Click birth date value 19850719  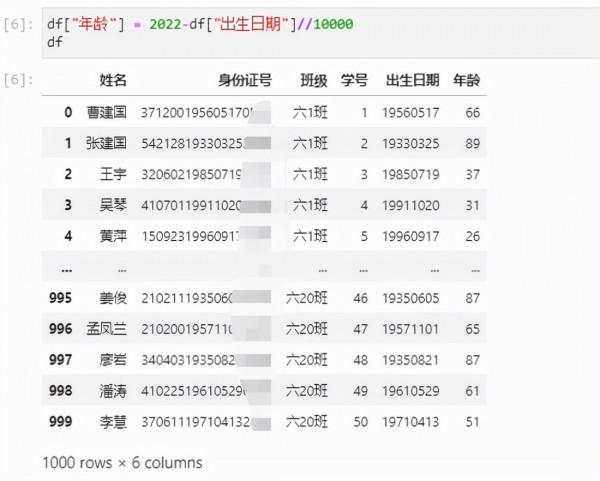[411, 175]
